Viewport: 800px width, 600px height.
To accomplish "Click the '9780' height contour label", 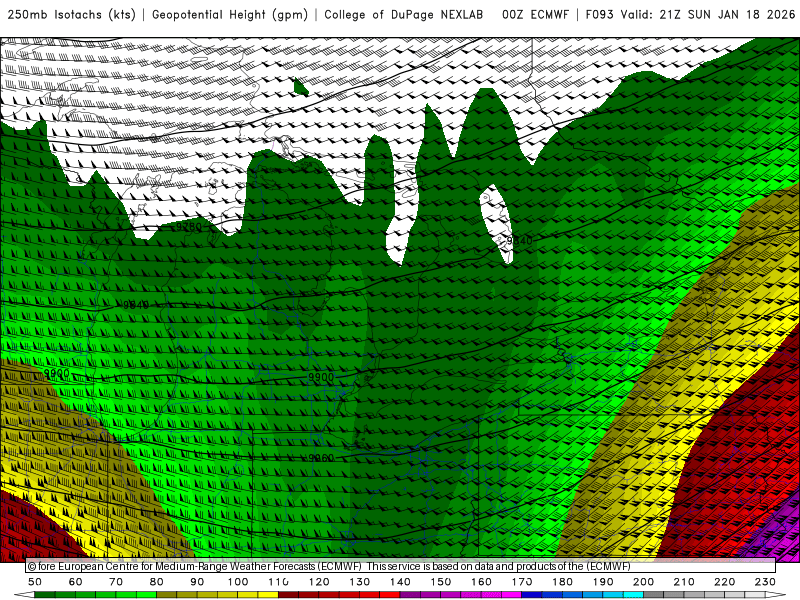I will click(x=189, y=227).
